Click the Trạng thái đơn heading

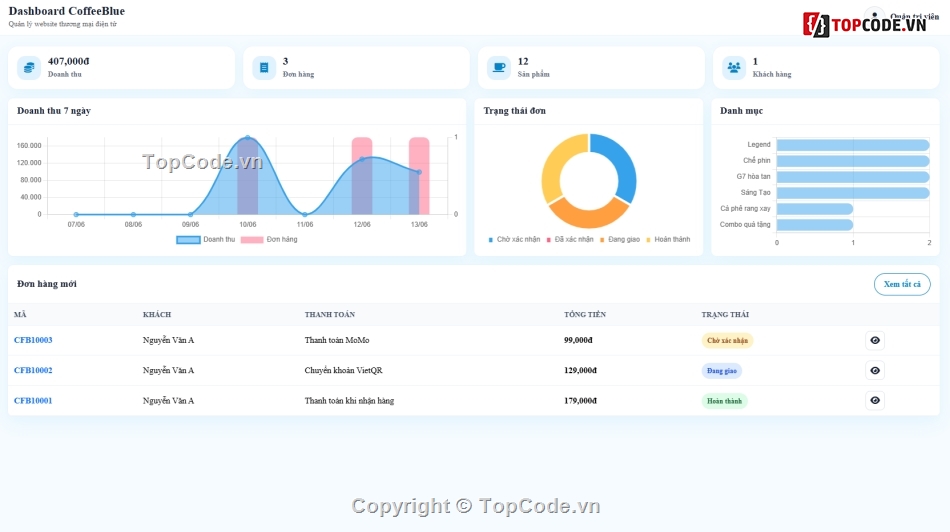514,111
